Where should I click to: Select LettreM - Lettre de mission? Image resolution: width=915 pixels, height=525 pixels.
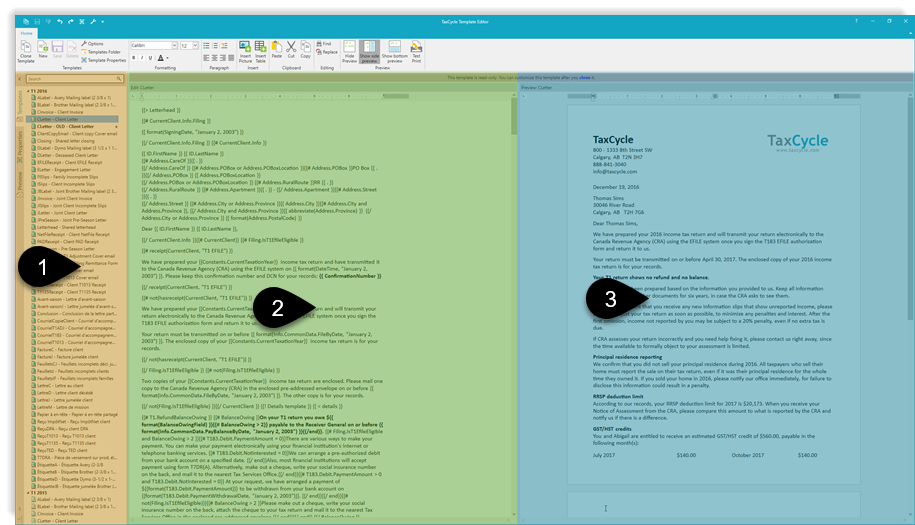[63, 407]
